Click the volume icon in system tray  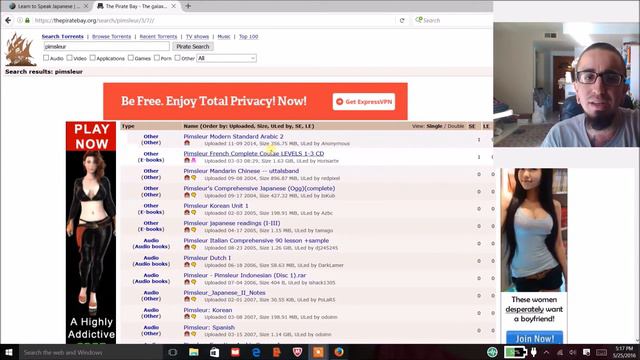tap(573, 352)
